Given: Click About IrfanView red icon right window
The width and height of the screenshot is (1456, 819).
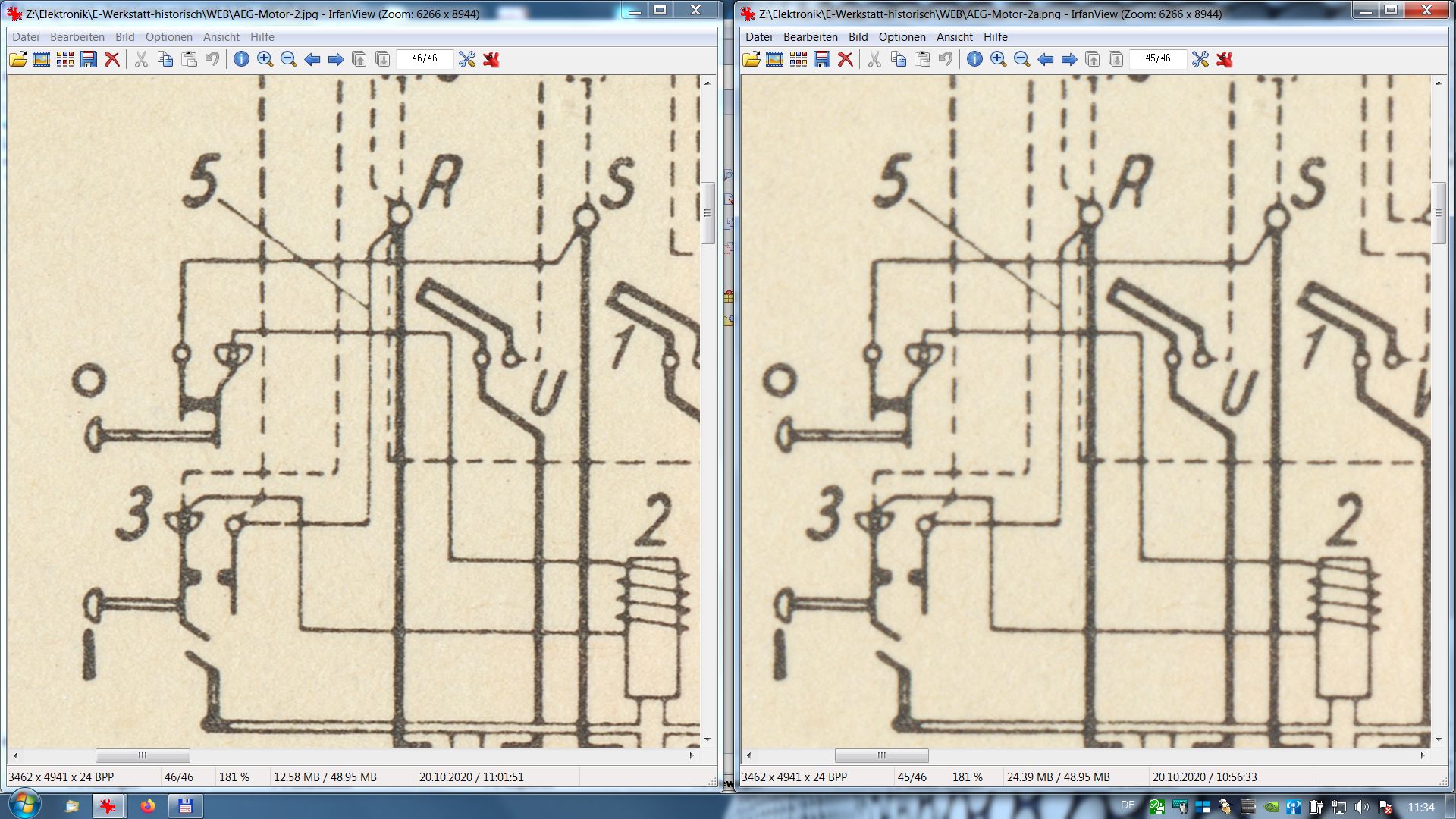Looking at the screenshot, I should pos(1224,59).
